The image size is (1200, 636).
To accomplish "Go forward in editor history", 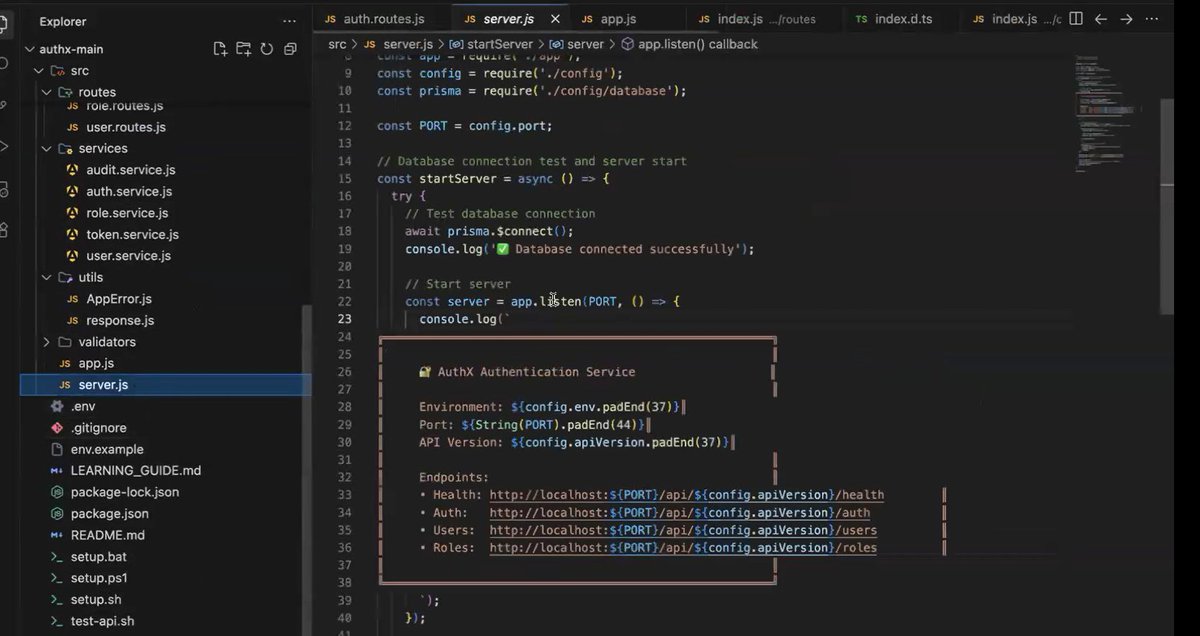I will [x=1126, y=19].
